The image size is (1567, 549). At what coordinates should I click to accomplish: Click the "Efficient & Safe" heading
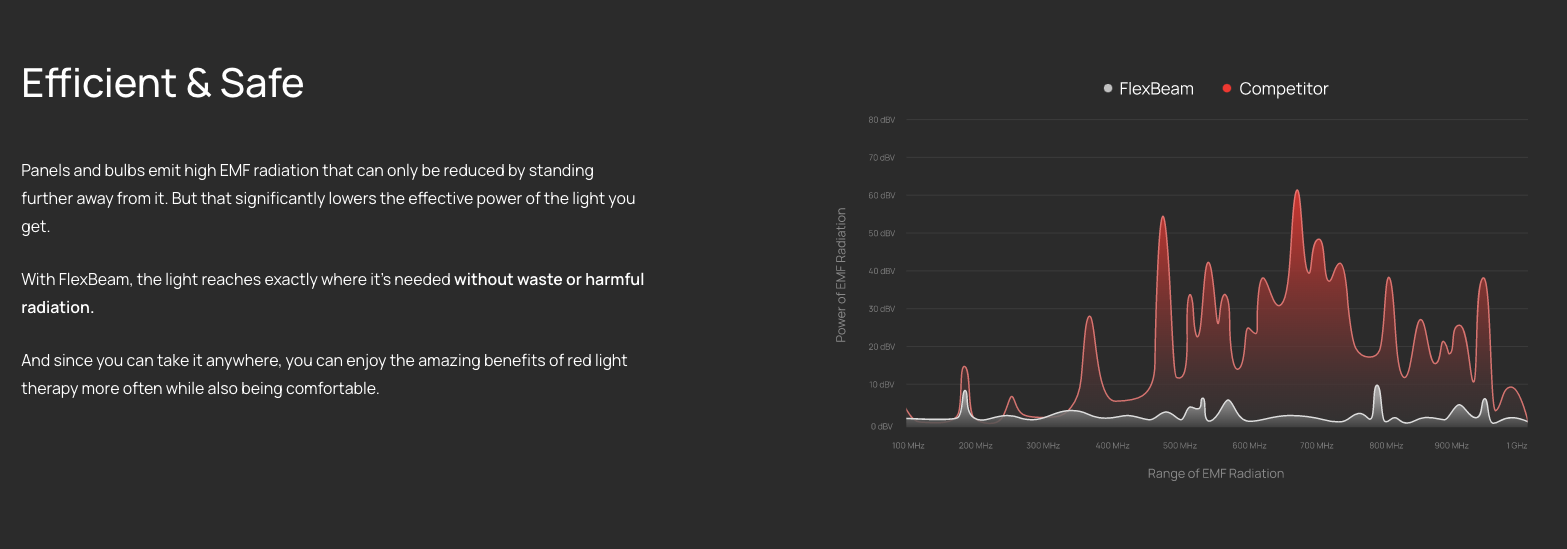[163, 83]
